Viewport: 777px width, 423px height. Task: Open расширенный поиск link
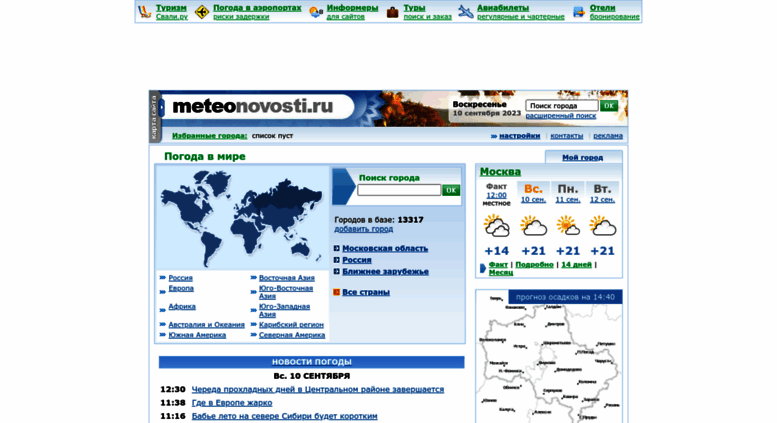click(560, 115)
